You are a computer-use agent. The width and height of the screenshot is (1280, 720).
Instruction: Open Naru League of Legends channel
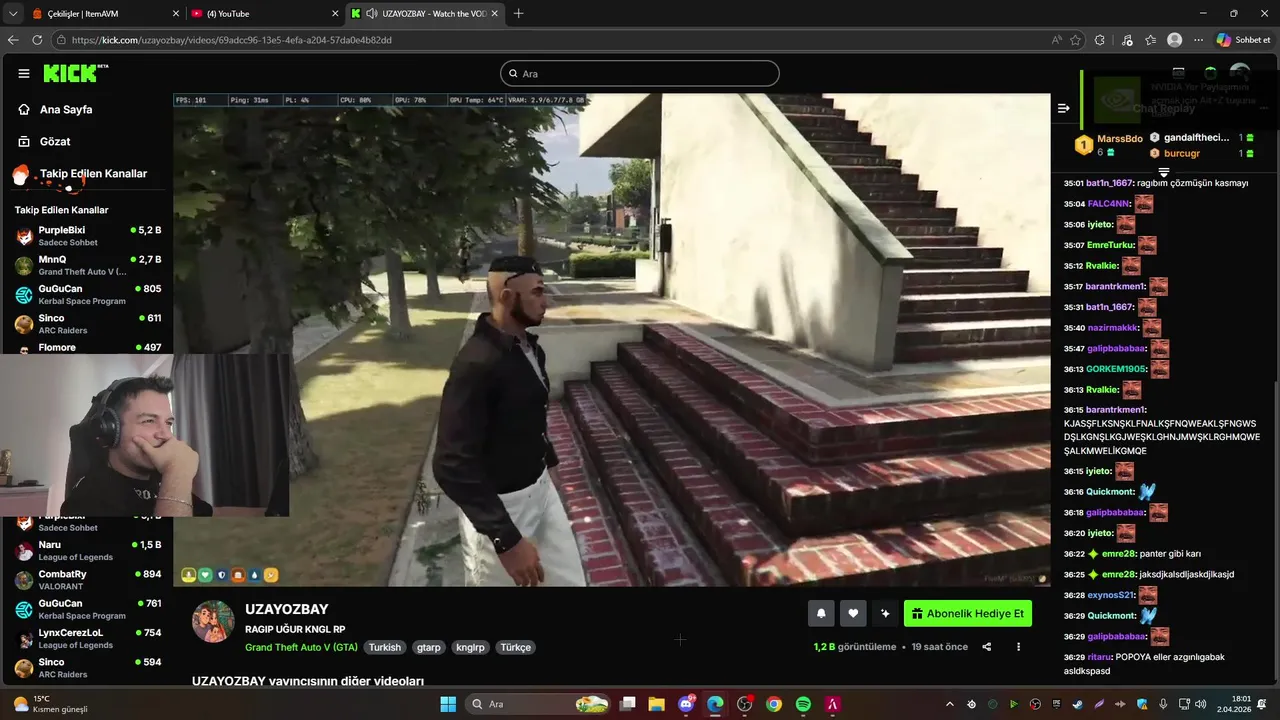[88, 551]
